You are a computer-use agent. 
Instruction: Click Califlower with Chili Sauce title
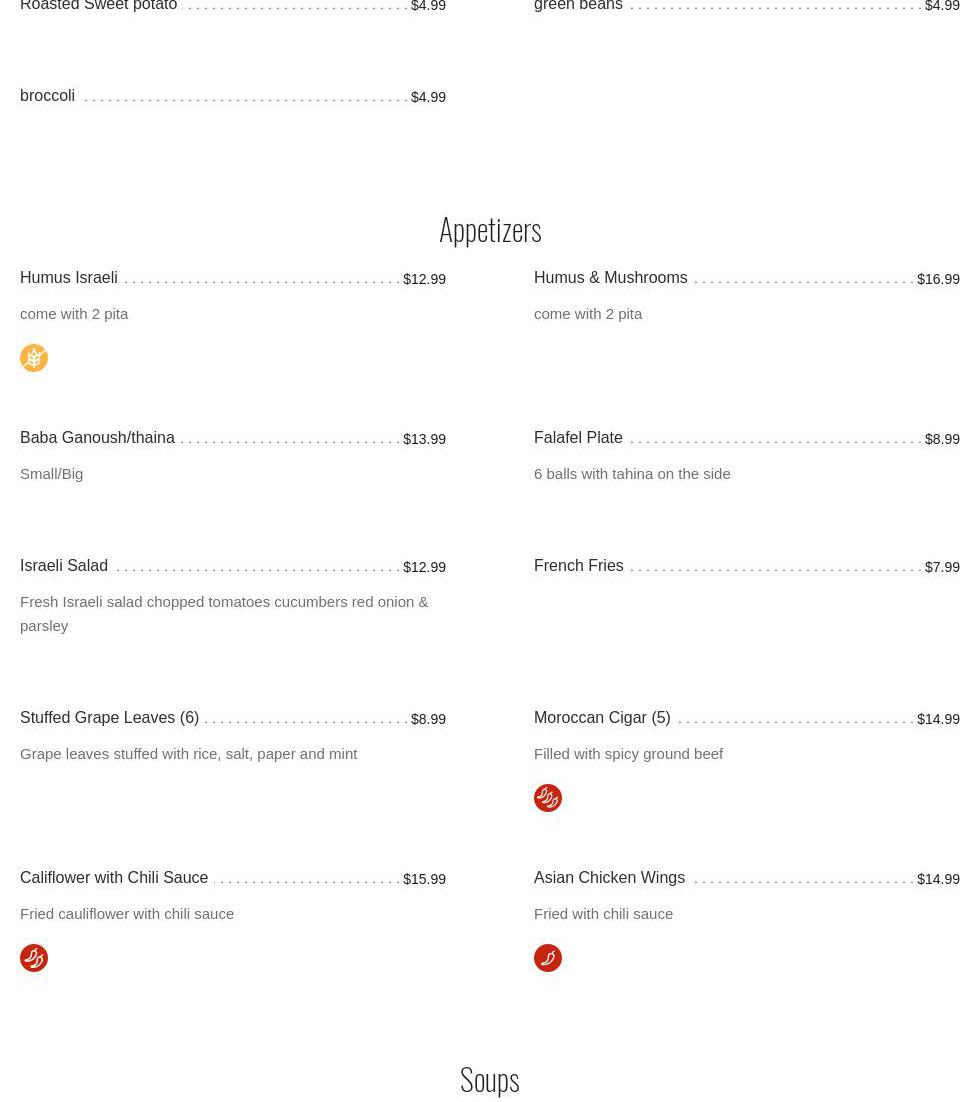[114, 878]
